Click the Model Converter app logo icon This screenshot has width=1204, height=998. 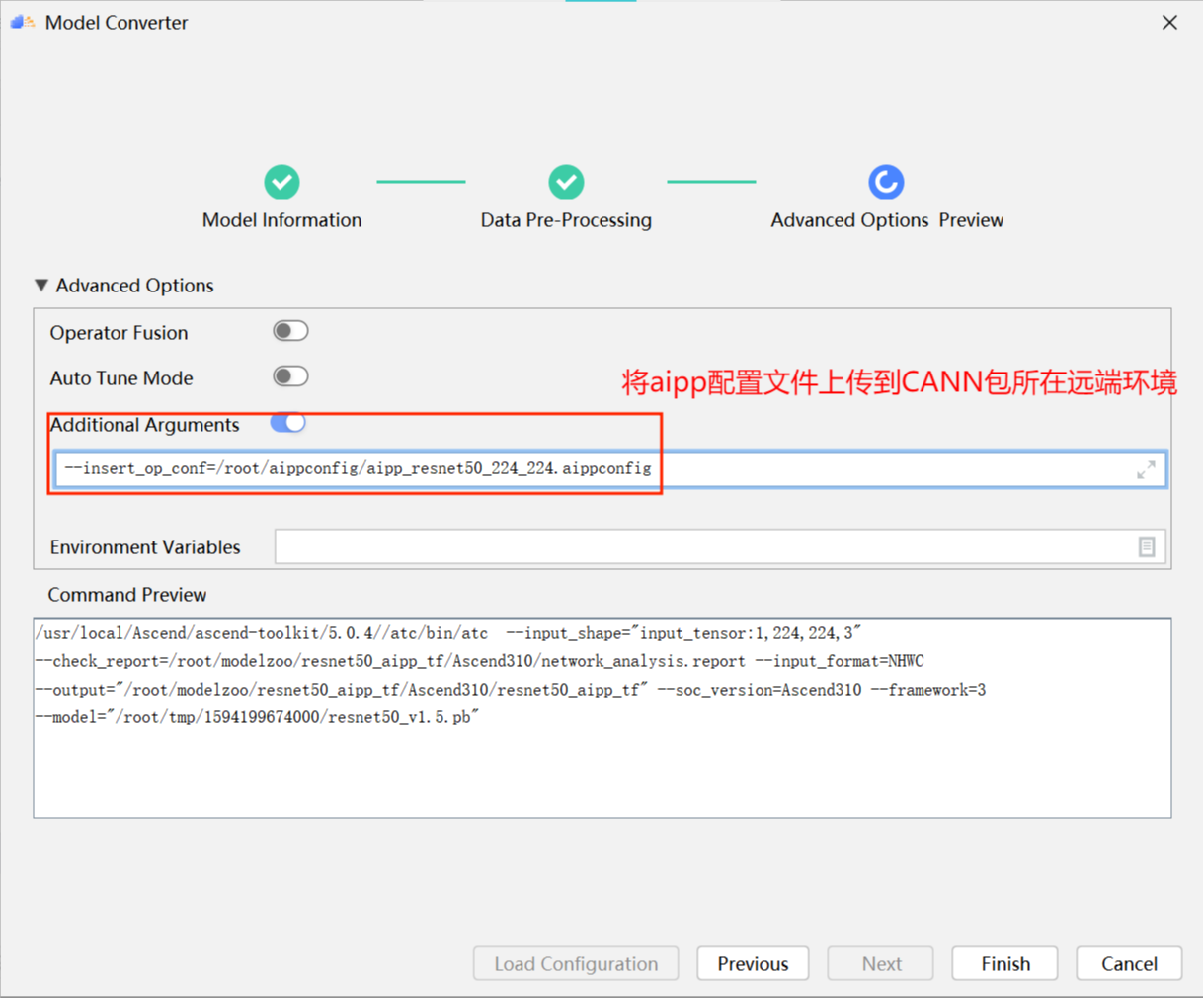[x=22, y=21]
